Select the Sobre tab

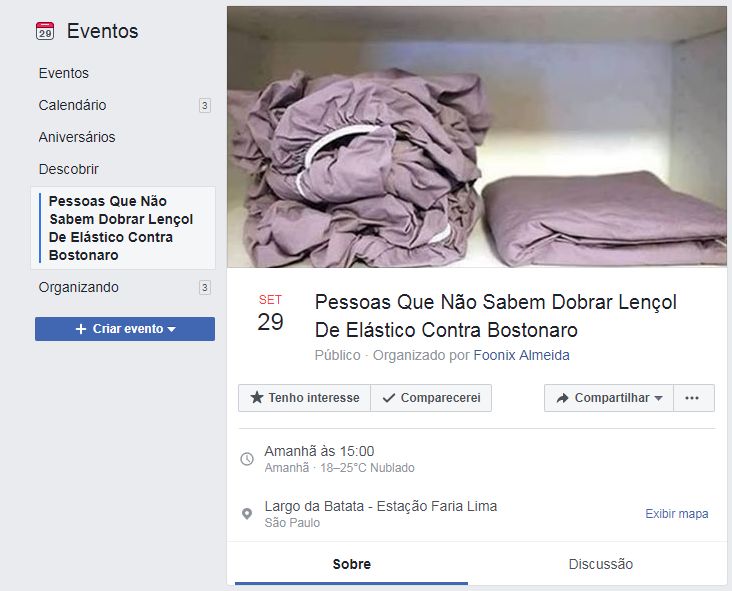click(x=352, y=564)
